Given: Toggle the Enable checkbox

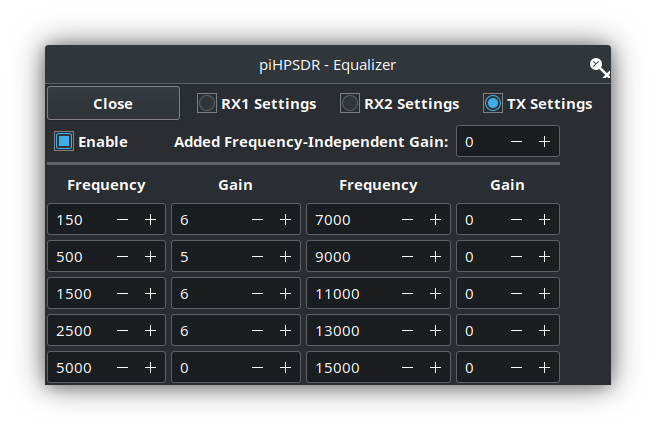Looking at the screenshot, I should point(64,141).
